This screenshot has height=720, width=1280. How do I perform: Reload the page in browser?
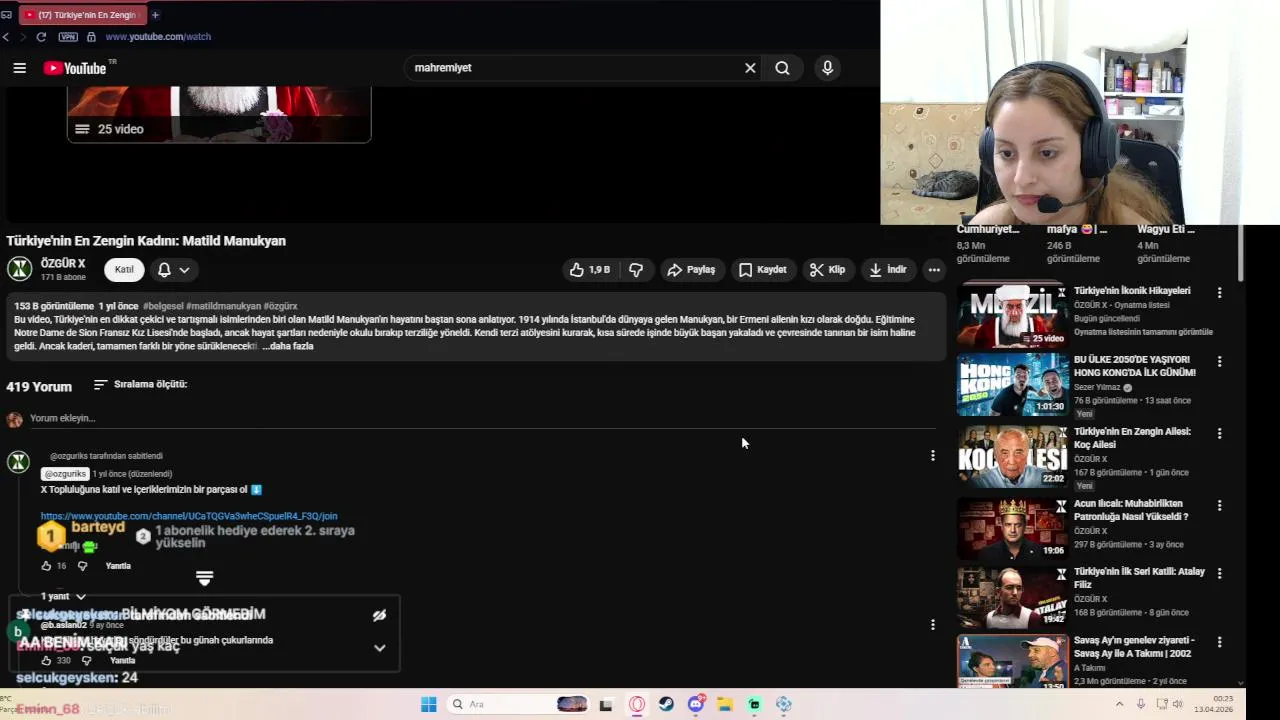click(x=41, y=37)
